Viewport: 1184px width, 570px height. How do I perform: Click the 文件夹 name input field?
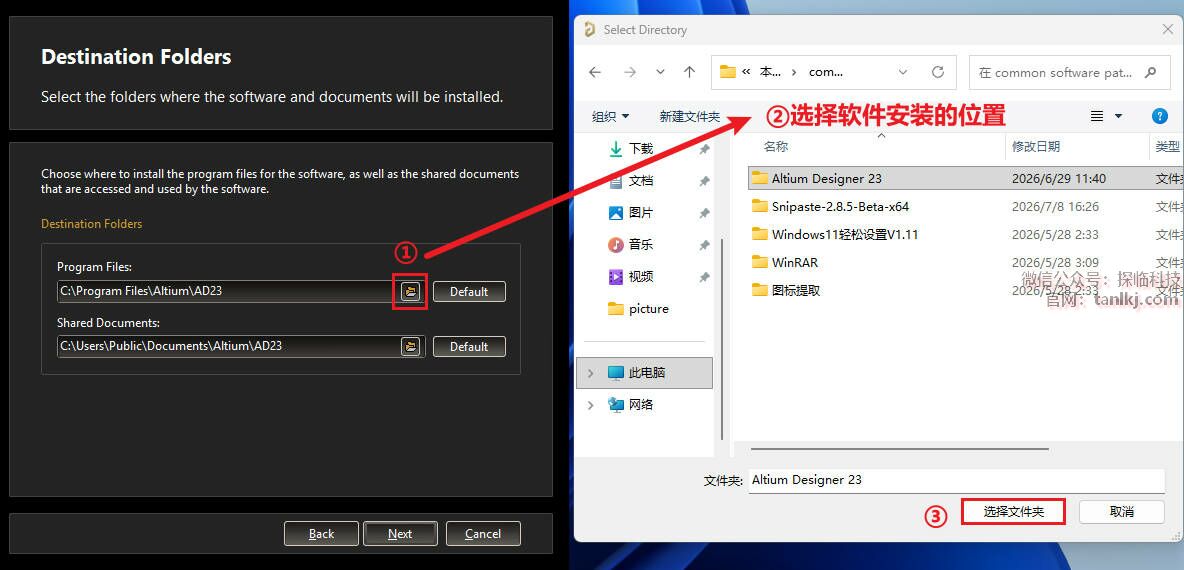pos(957,480)
